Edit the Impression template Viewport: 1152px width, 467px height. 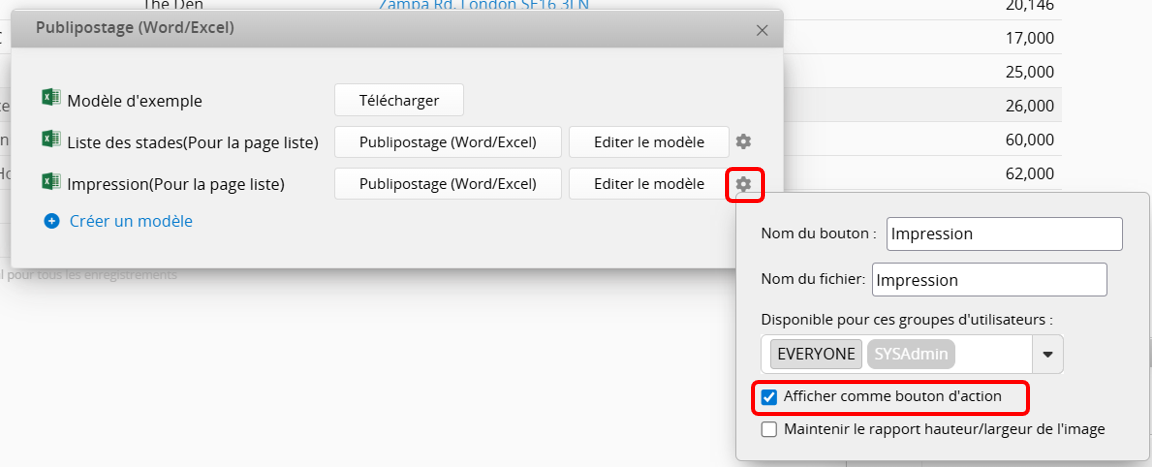[x=648, y=184]
